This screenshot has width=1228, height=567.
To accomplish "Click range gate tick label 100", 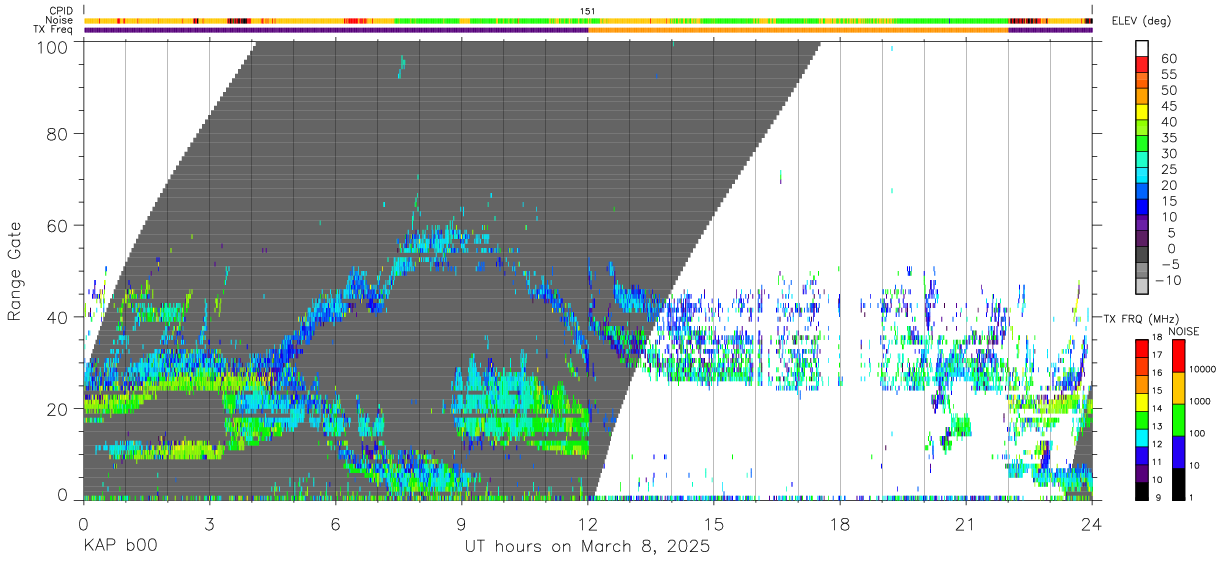I will coord(54,46).
